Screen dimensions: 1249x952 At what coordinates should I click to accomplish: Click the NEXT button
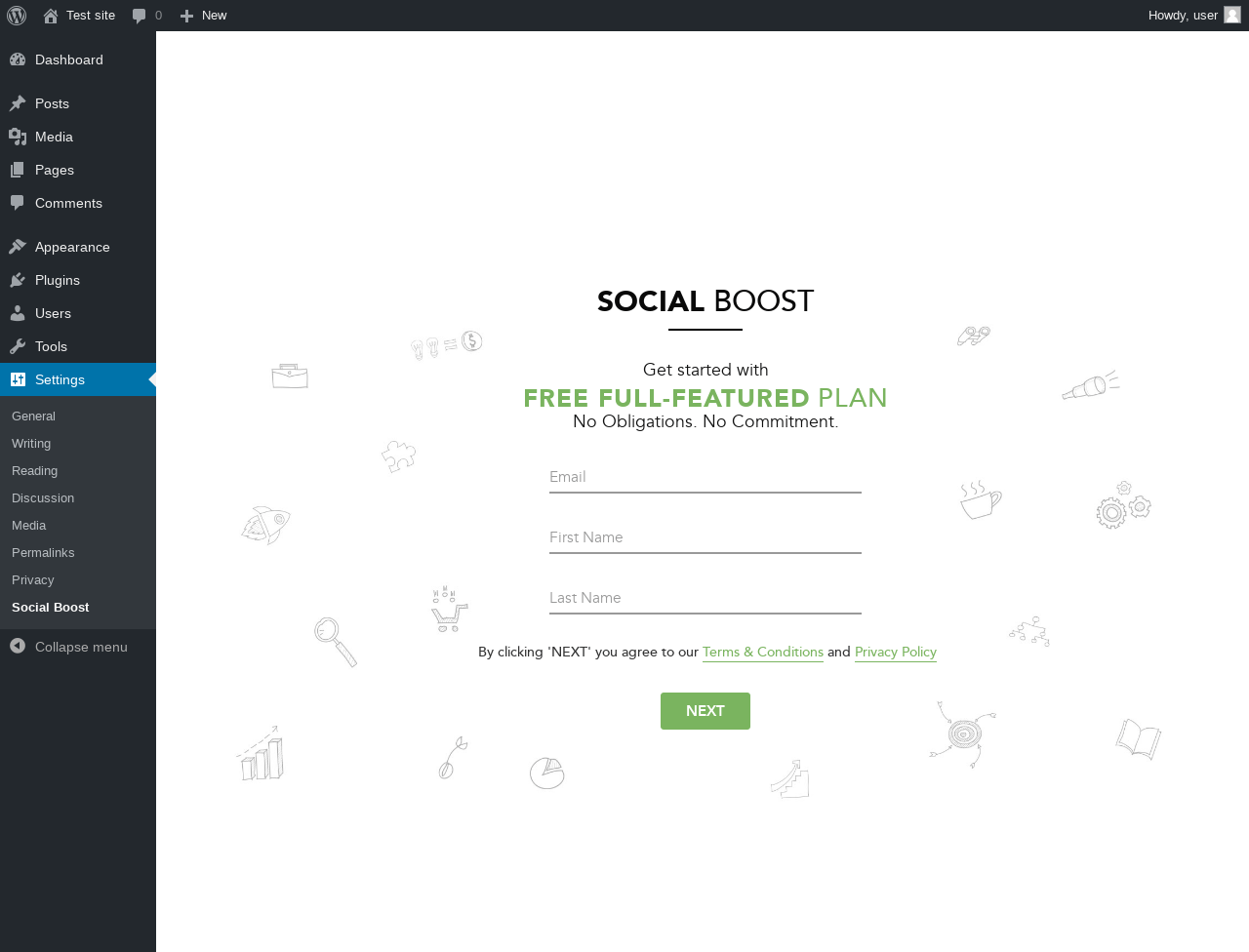705,711
